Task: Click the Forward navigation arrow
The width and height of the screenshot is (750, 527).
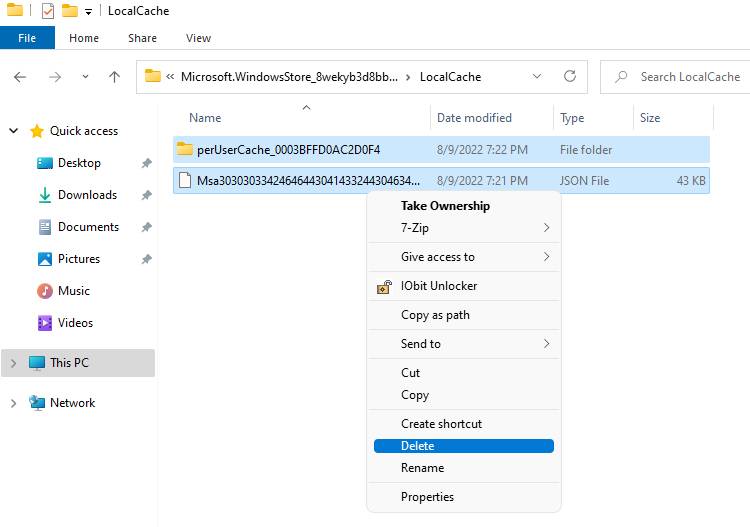Action: pos(55,77)
